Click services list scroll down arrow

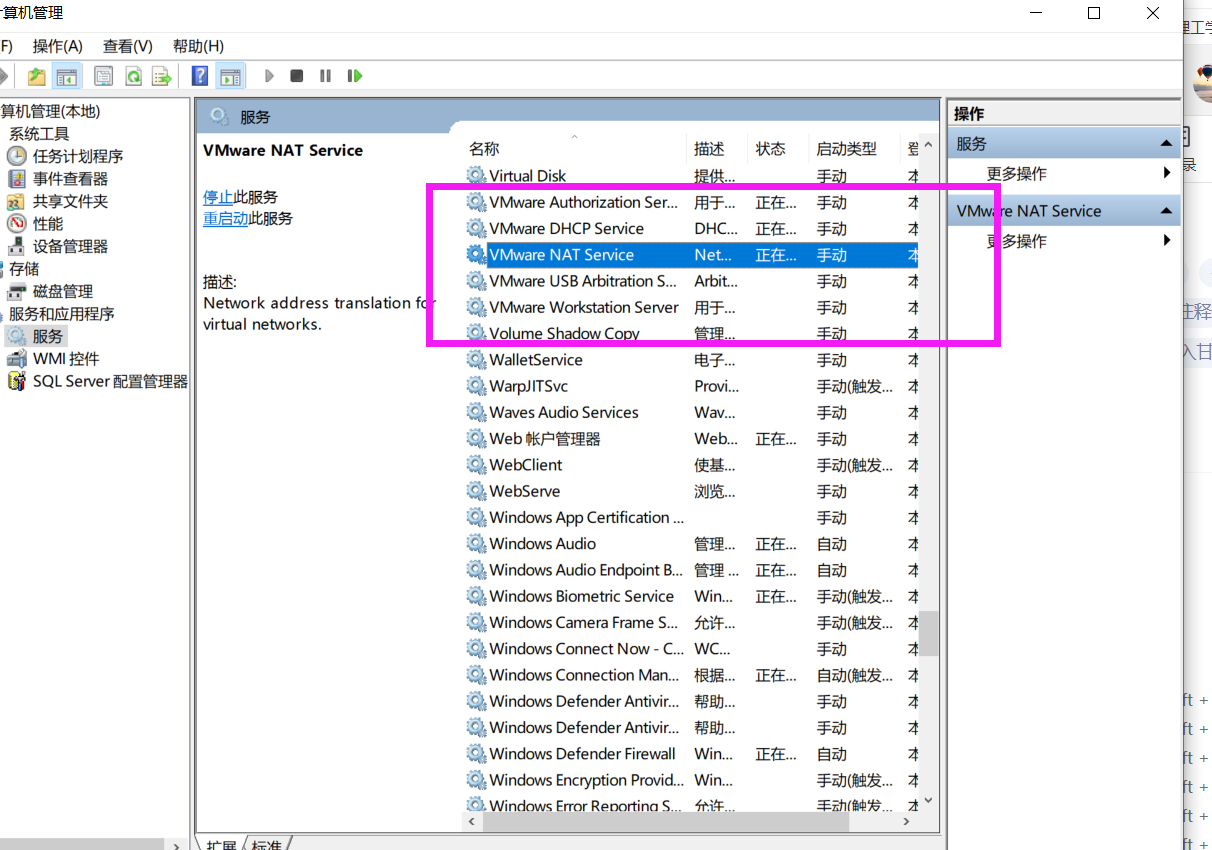(x=929, y=800)
